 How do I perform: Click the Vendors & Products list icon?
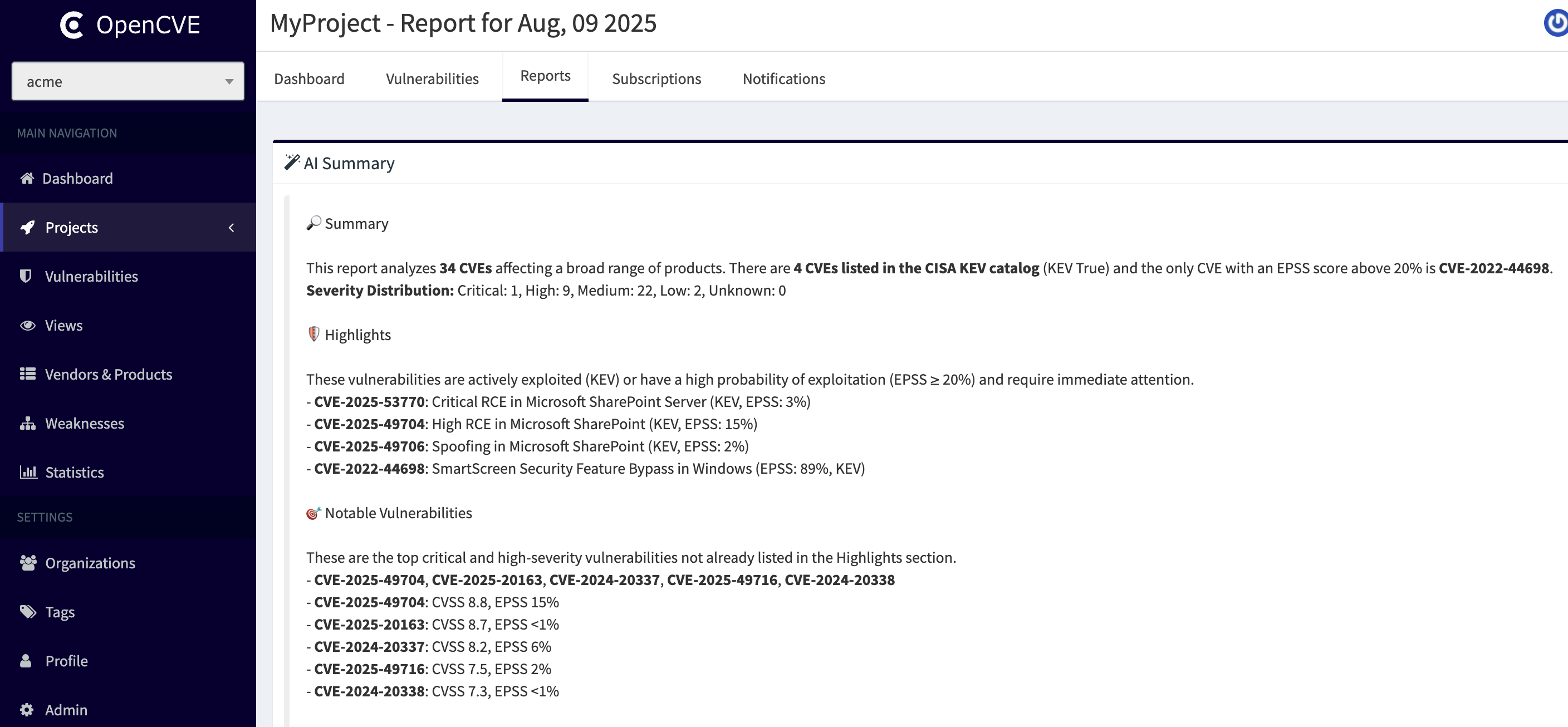click(x=27, y=374)
